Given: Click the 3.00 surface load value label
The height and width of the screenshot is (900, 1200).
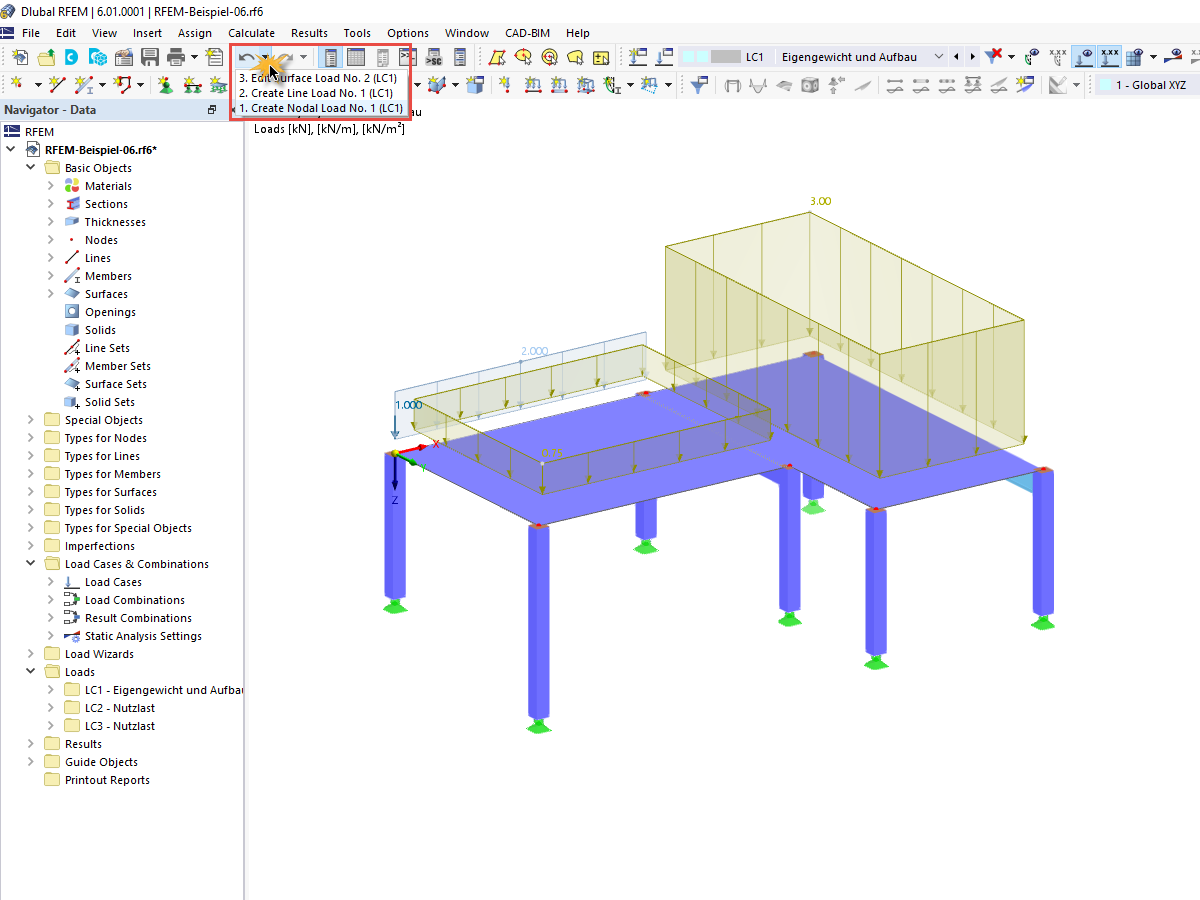Looking at the screenshot, I should pyautogui.click(x=820, y=201).
